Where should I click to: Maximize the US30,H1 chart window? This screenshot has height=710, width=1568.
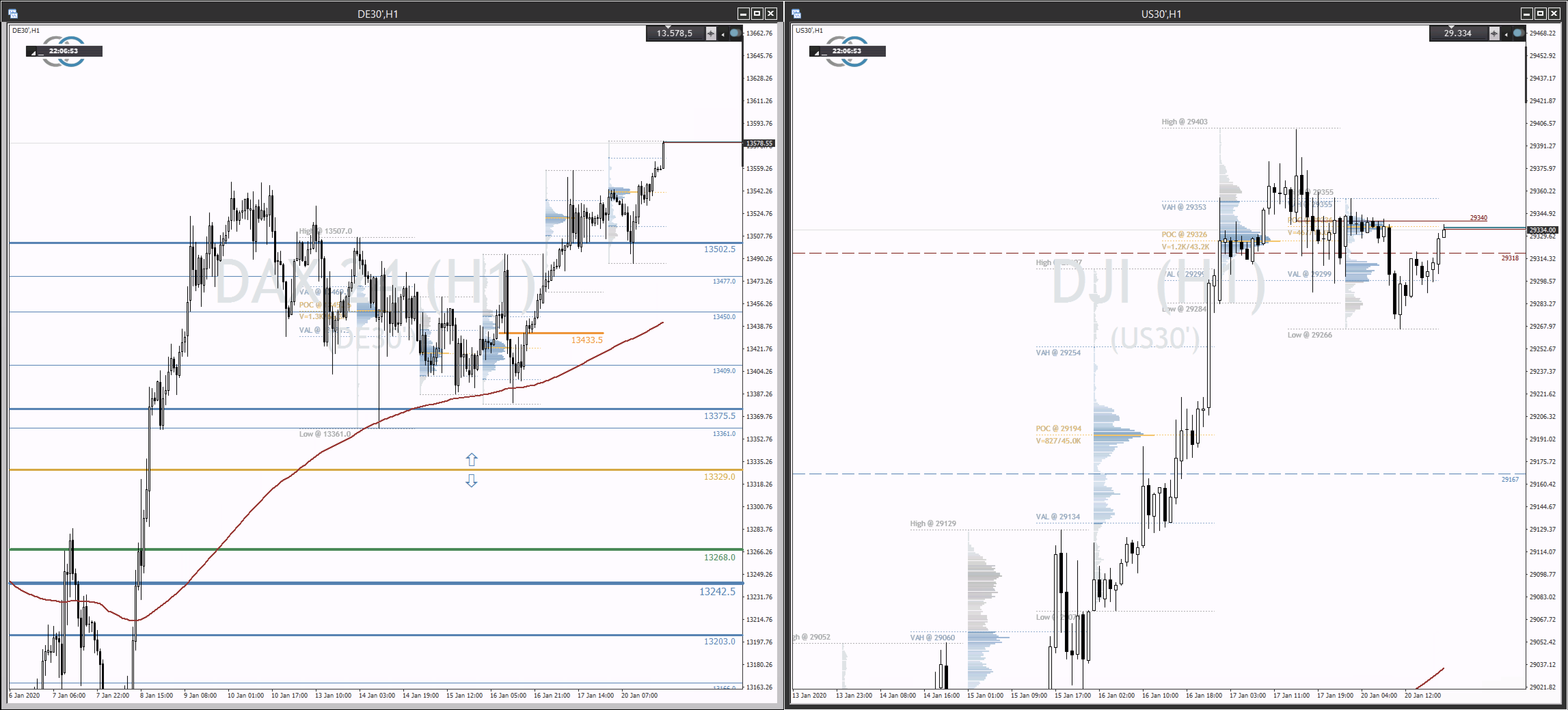[x=1540, y=13]
